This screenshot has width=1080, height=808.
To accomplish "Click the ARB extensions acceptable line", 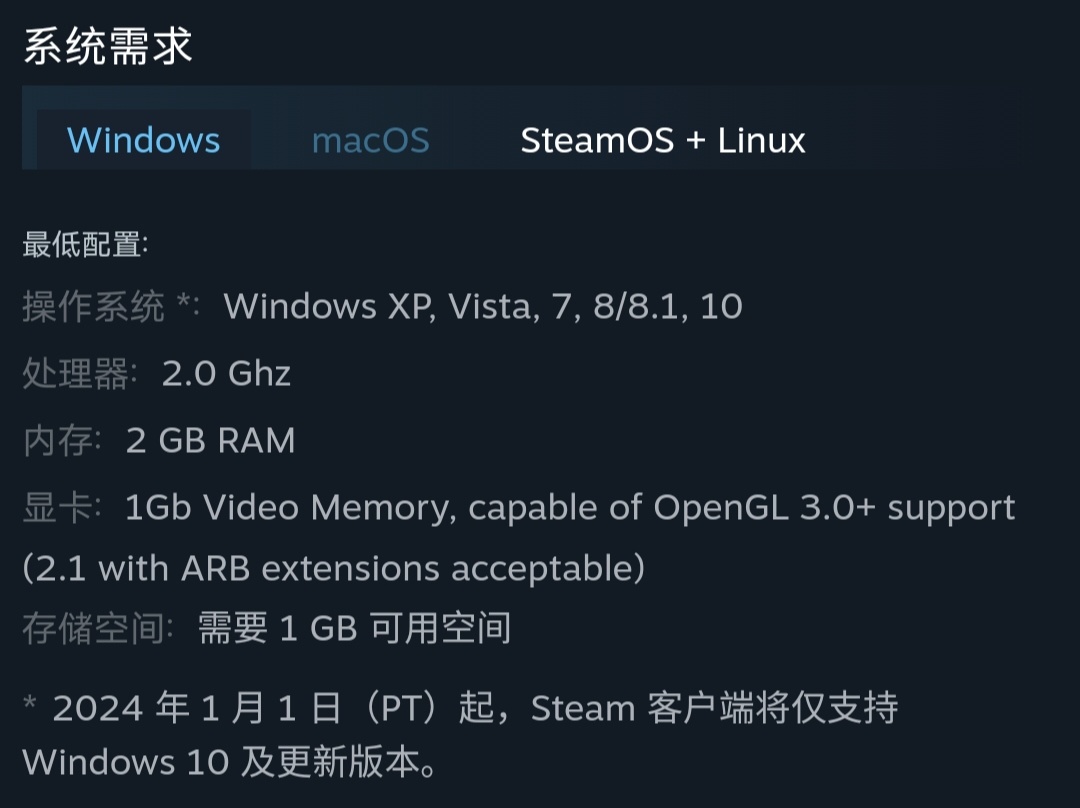I will click(333, 568).
